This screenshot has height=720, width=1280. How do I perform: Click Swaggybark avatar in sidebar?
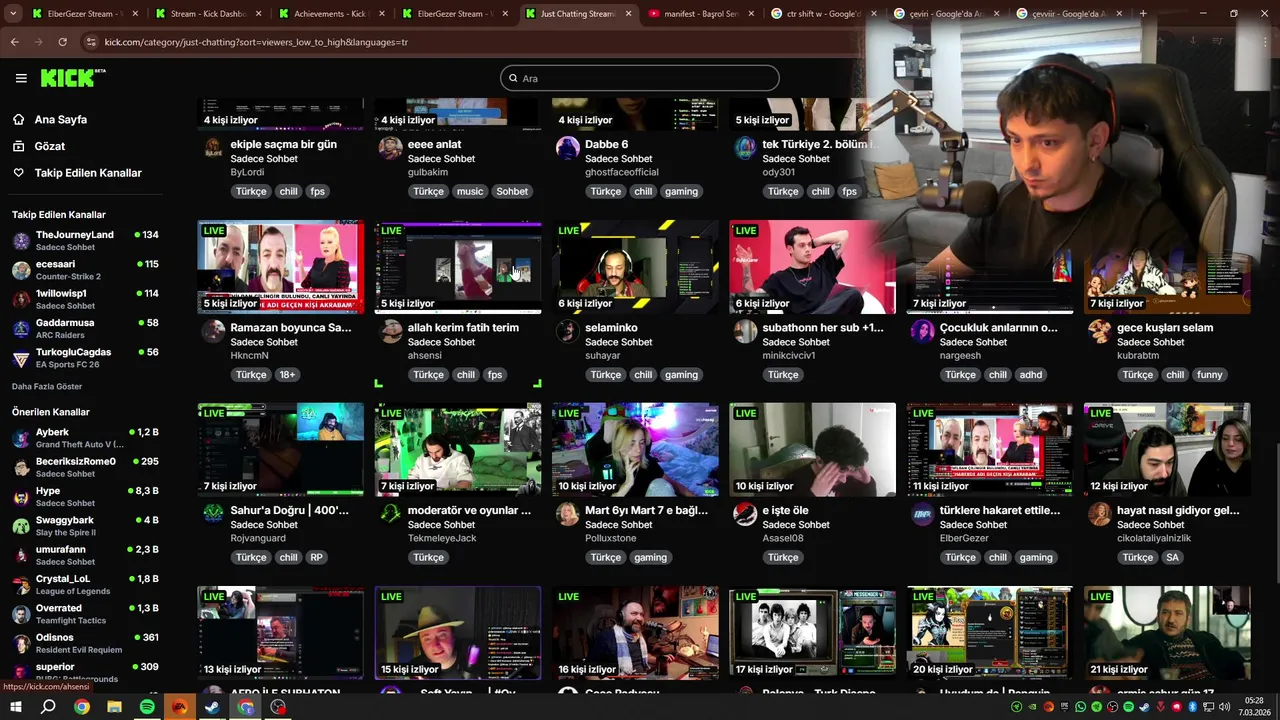(x=21, y=526)
